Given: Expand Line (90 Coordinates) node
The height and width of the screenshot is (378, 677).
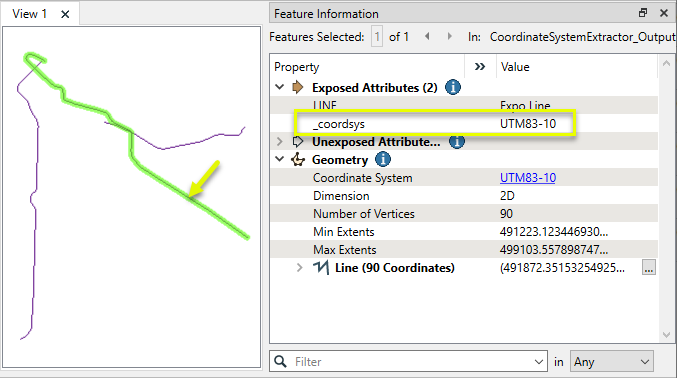Looking at the screenshot, I should click(299, 268).
